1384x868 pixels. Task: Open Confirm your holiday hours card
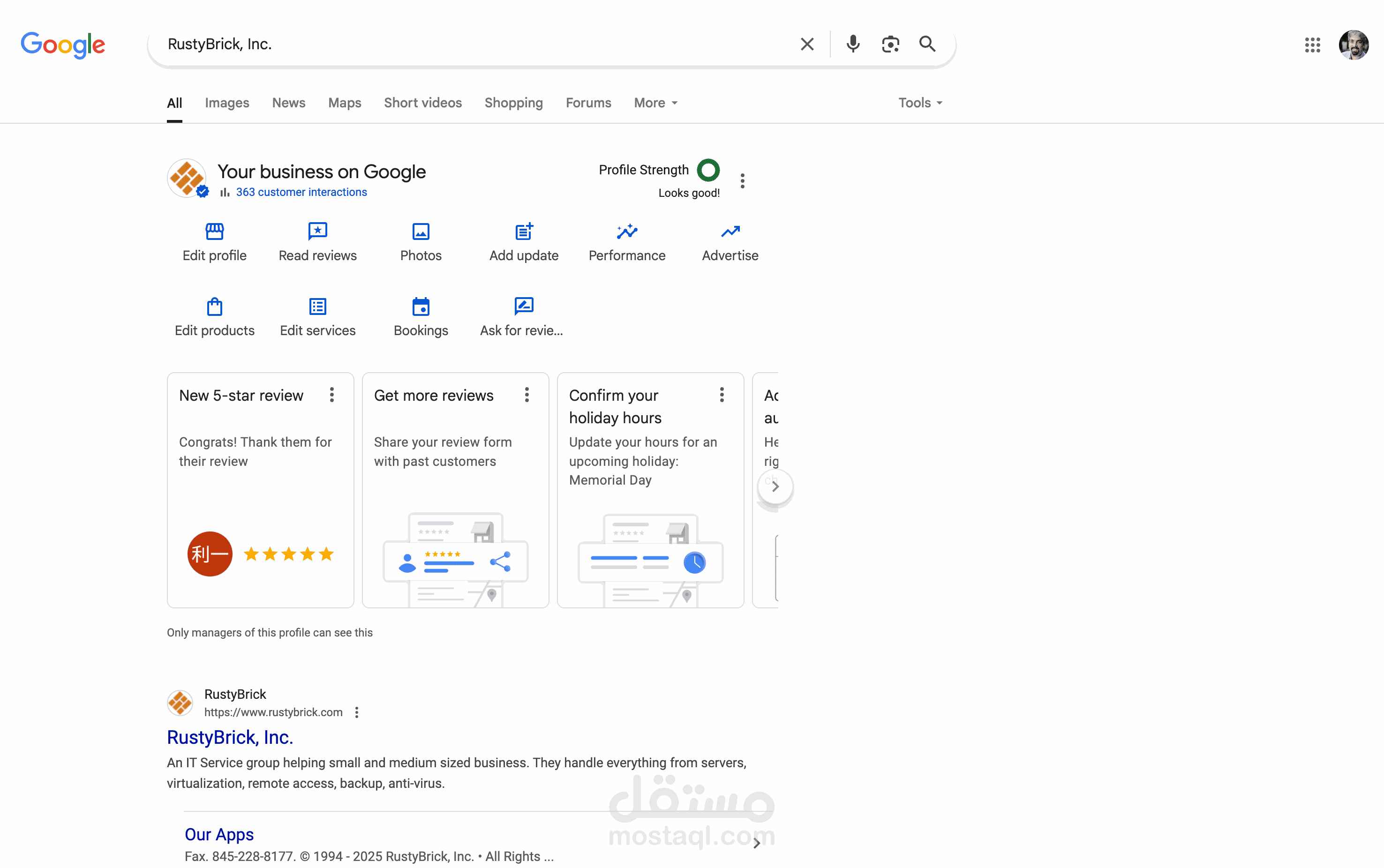click(x=651, y=490)
